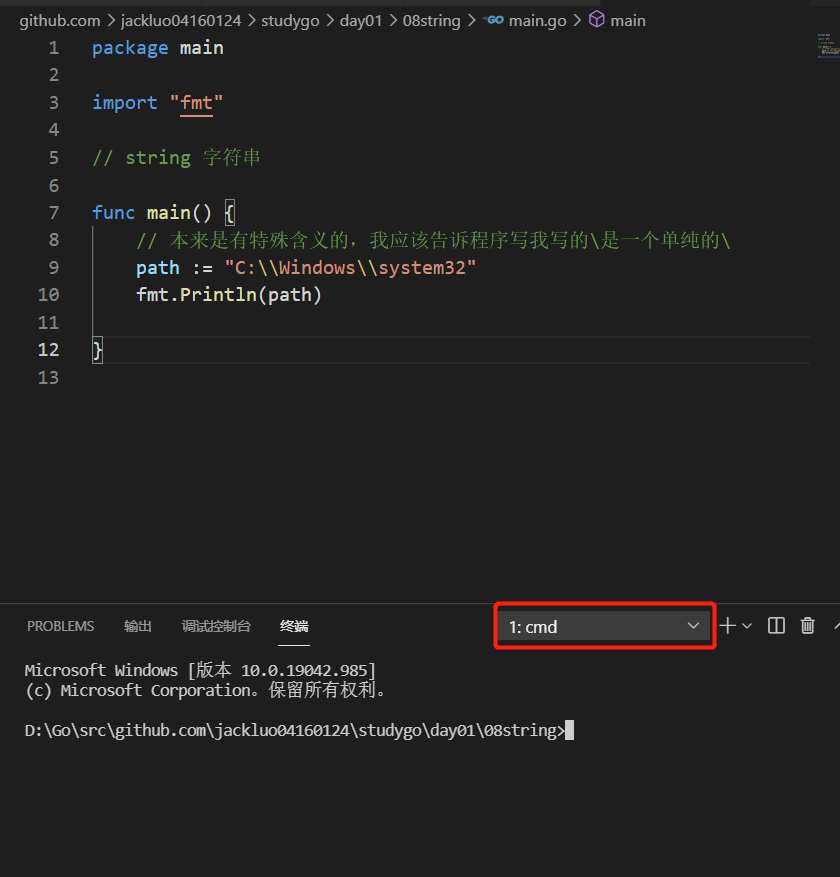Click the Chinese comment on line 8
This screenshot has height=877, width=840.
coord(433,241)
